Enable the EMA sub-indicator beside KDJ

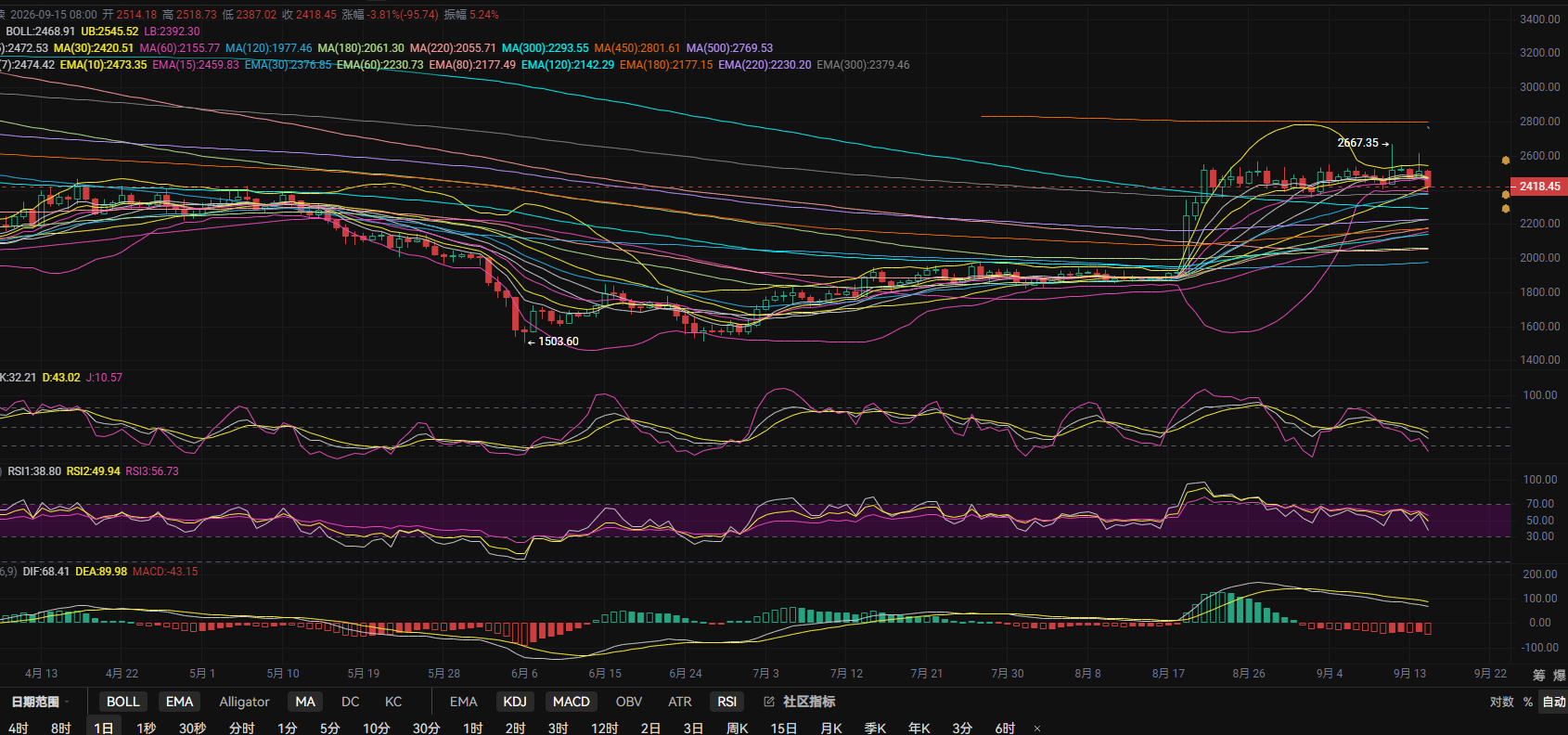click(x=463, y=702)
